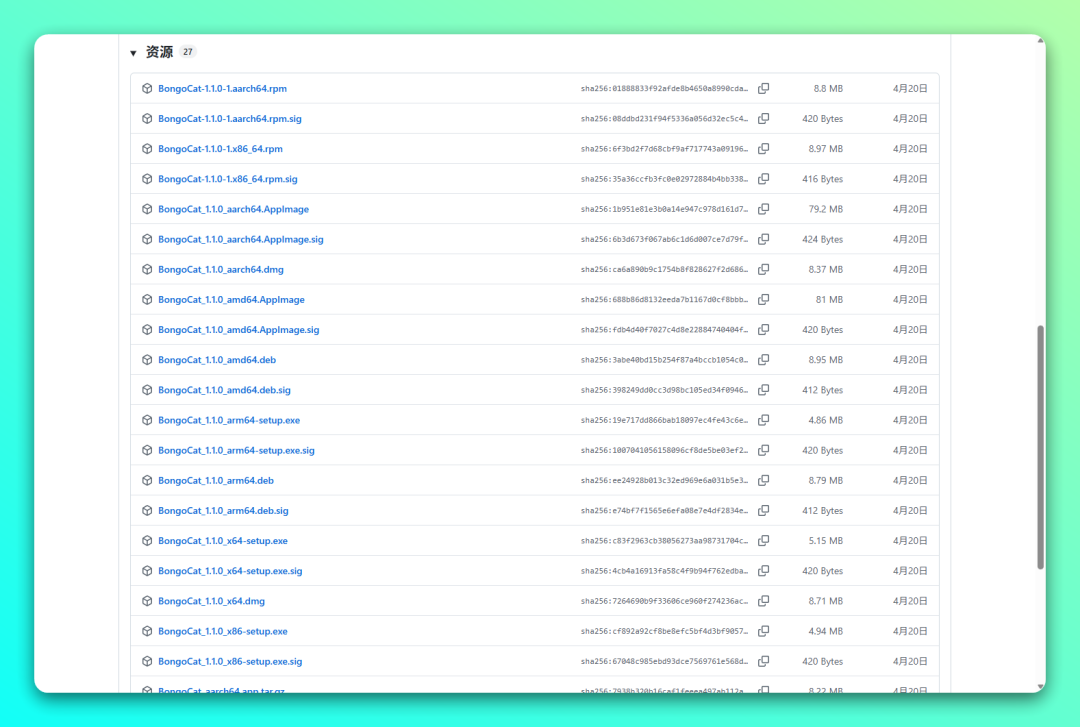Copy hash of BongoCat_1.1.0_x64-setup.exe
The height and width of the screenshot is (727, 1080).
[x=763, y=540]
